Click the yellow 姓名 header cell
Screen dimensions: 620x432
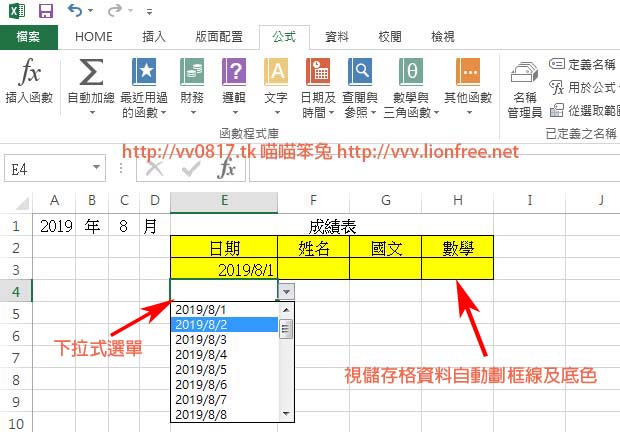click(314, 248)
